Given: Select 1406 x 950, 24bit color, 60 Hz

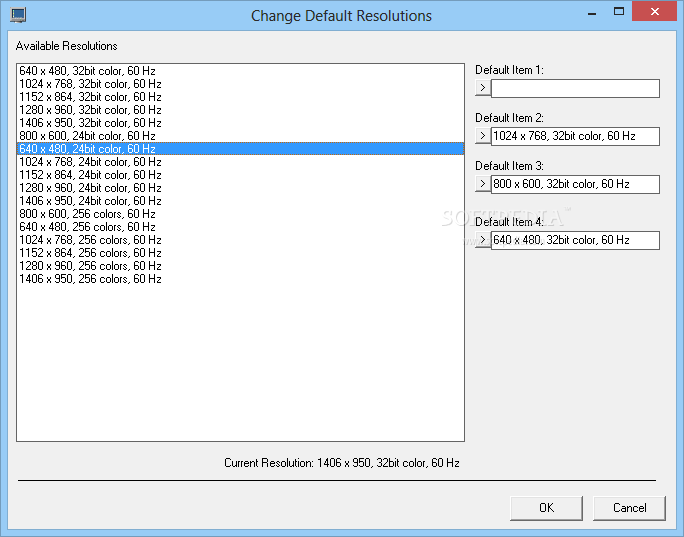Looking at the screenshot, I should click(240, 201).
